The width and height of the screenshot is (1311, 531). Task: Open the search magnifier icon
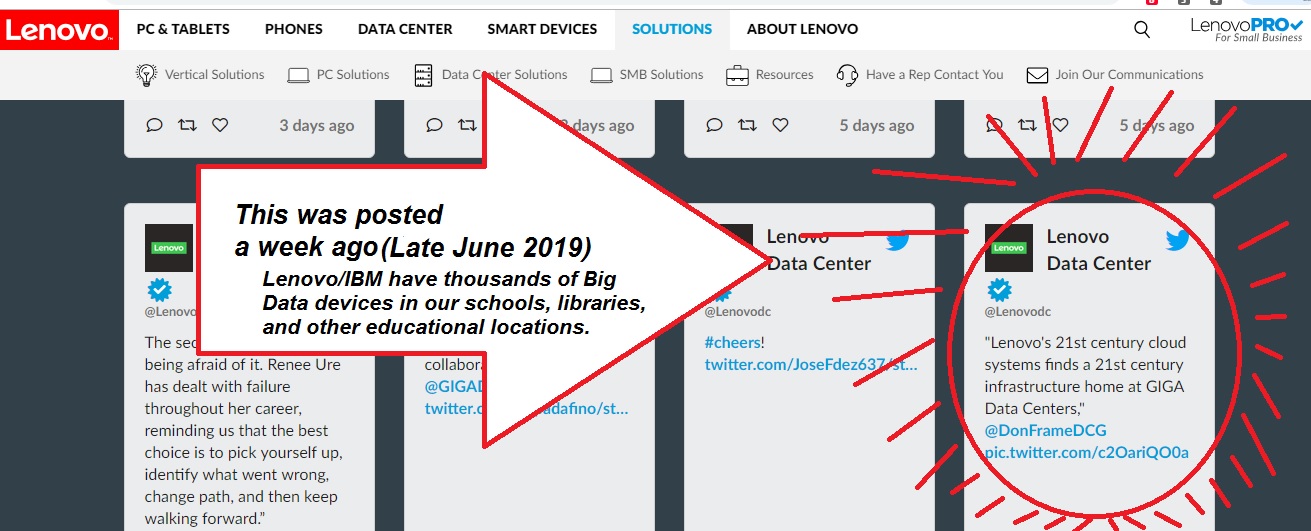click(1142, 29)
